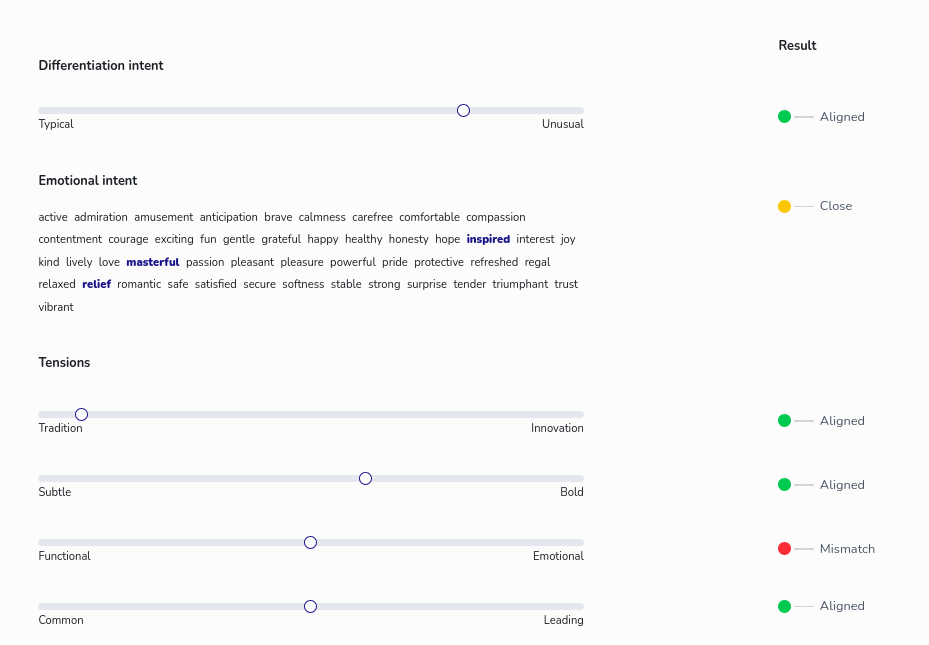Screen dimensions: 929x645
Task: Select the emotion word 'secure'
Action: point(260,284)
